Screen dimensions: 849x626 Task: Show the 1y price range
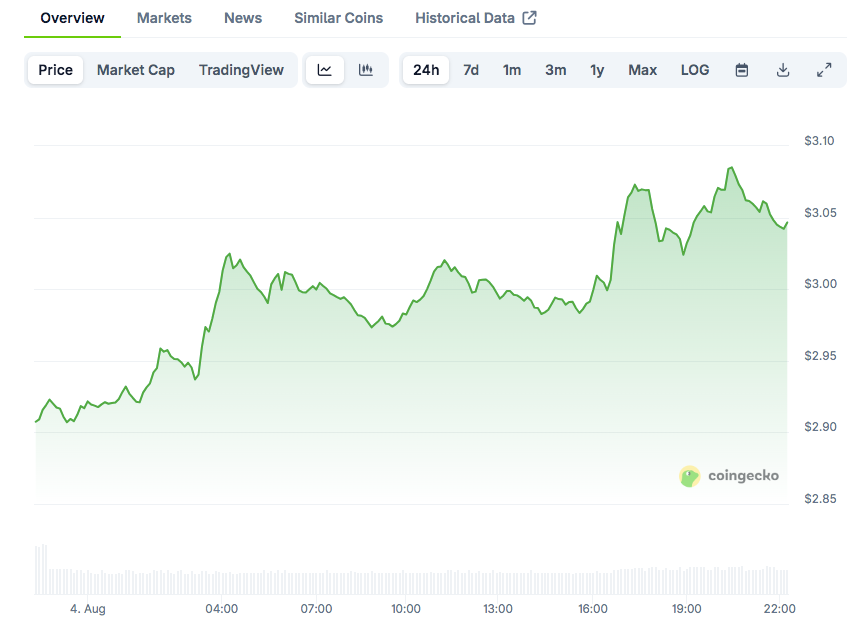[x=597, y=70]
